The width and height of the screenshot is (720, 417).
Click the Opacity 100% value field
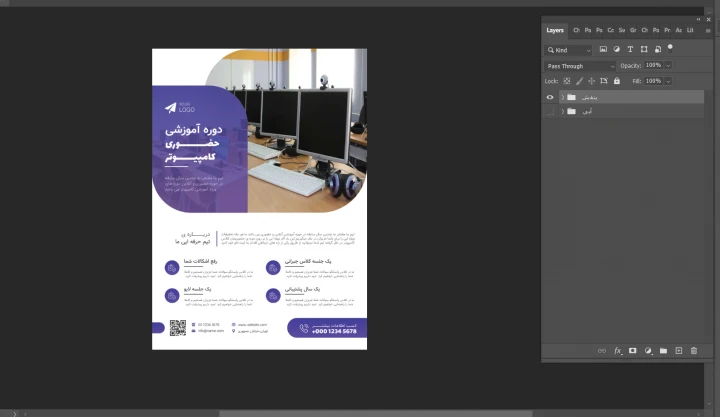(x=654, y=66)
